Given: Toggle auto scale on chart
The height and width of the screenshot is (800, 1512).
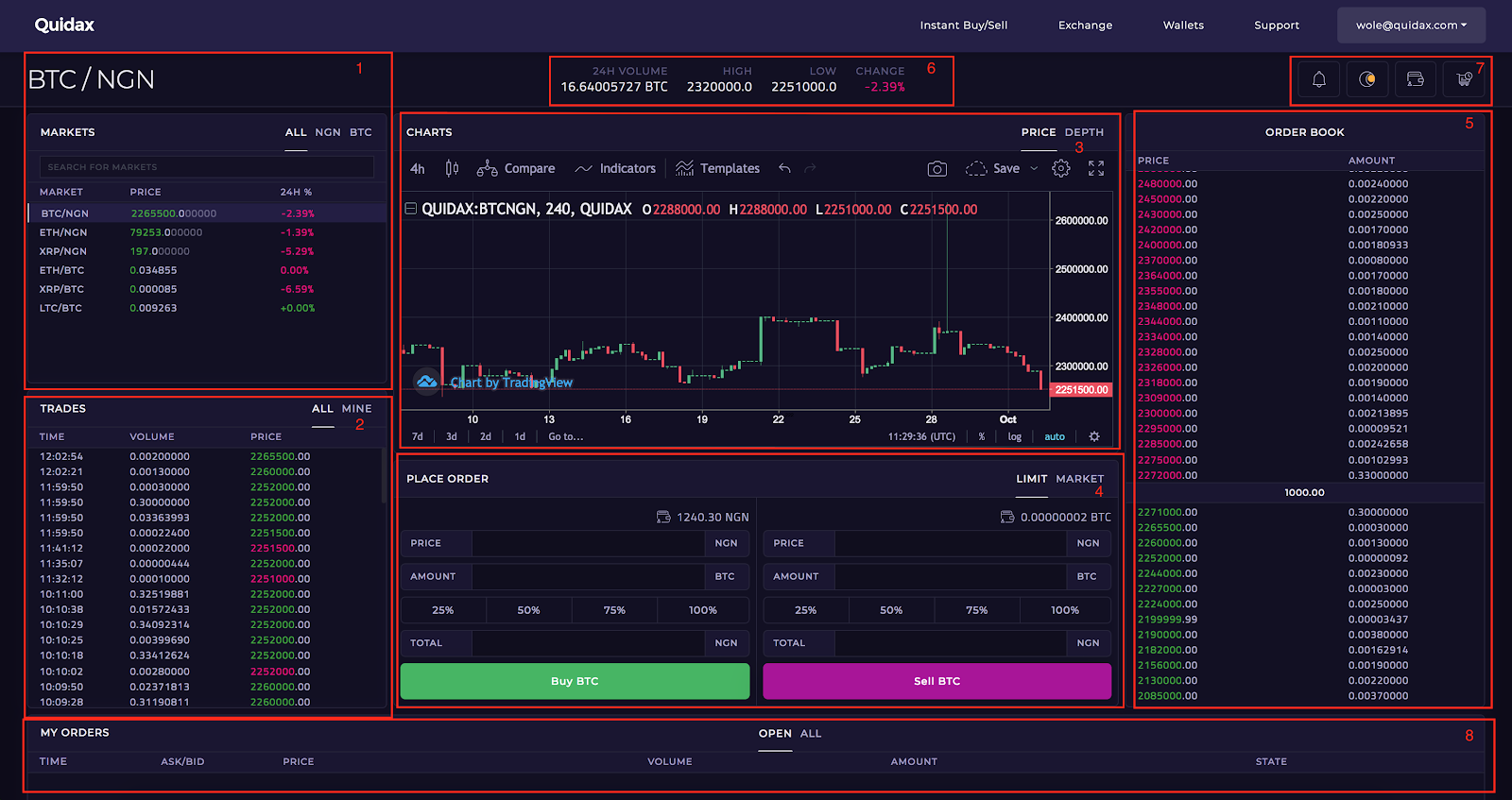Looking at the screenshot, I should 1055,436.
